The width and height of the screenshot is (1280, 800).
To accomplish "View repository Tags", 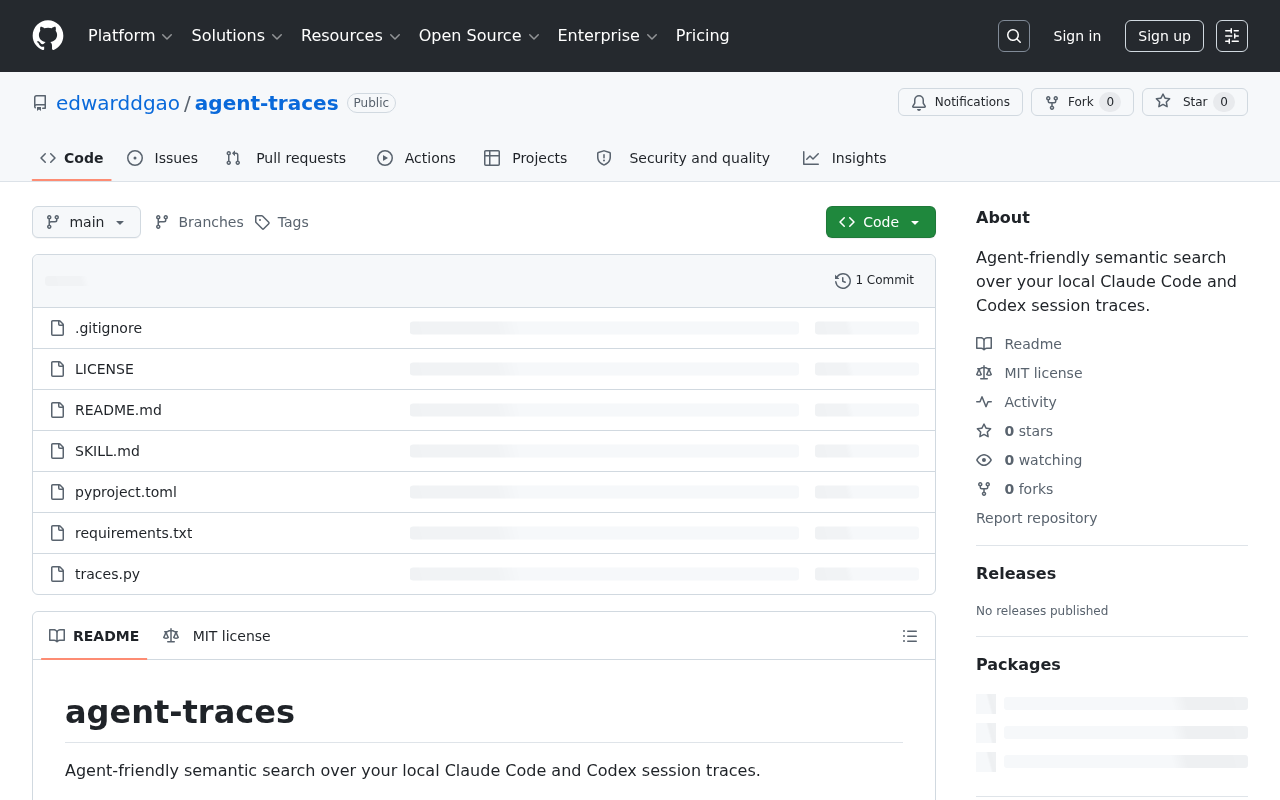I will tap(281, 222).
